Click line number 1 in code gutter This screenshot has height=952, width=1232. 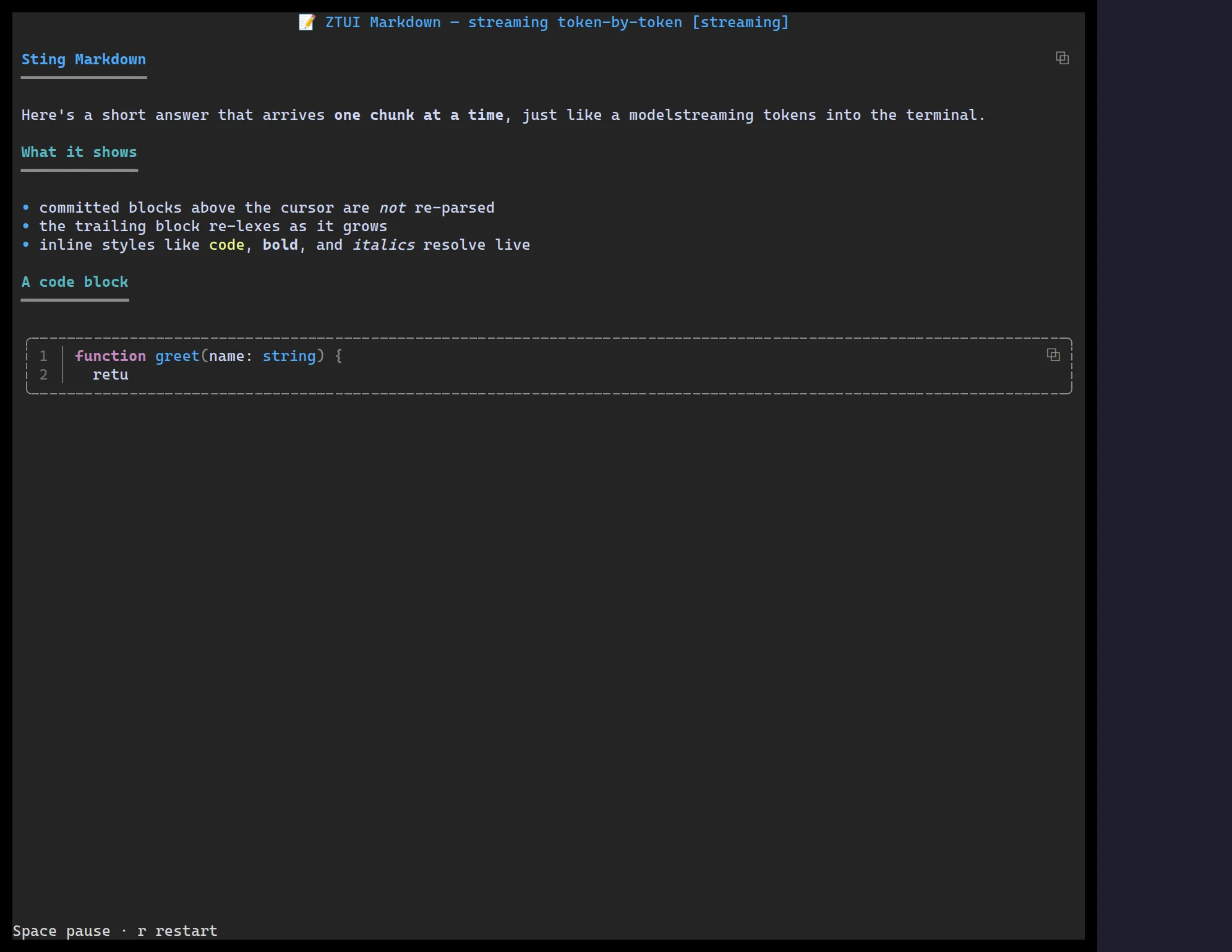43,356
